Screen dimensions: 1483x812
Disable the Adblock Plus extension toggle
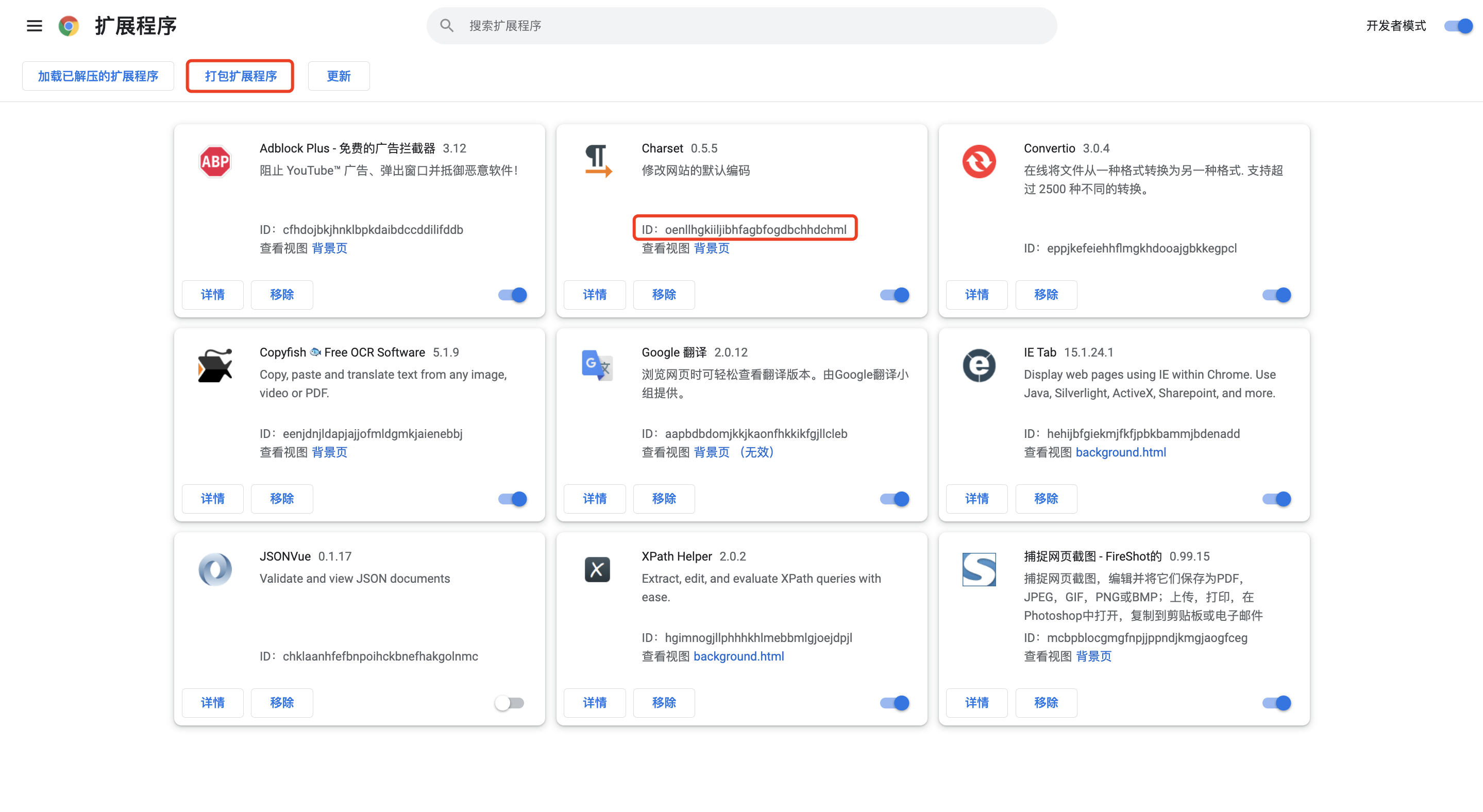pyautogui.click(x=512, y=295)
